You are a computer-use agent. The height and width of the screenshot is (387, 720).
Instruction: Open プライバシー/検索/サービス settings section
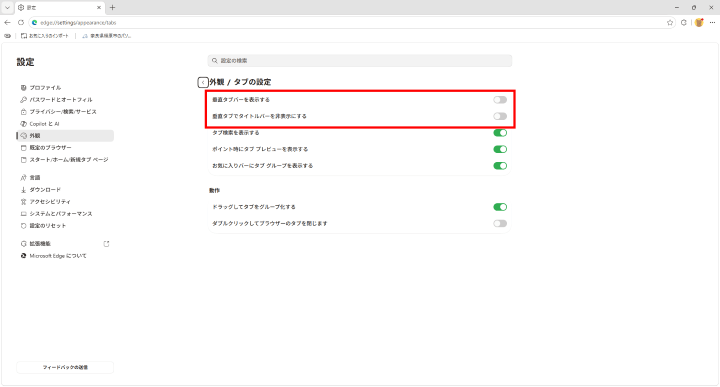(65, 112)
